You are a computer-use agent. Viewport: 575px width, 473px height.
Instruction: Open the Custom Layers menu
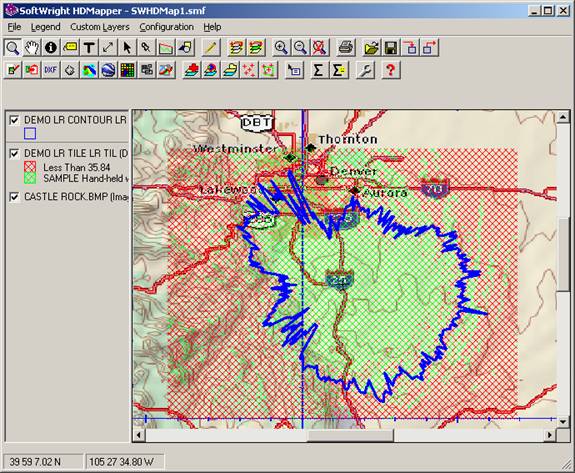(100, 27)
